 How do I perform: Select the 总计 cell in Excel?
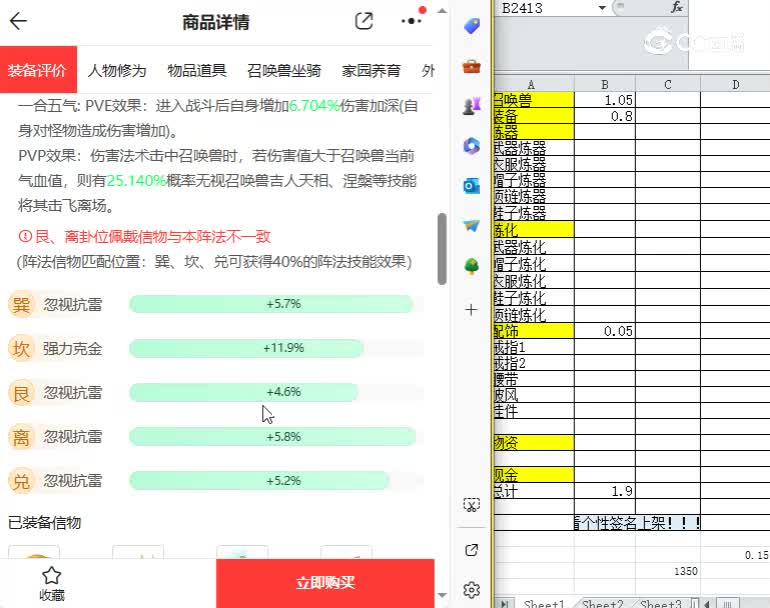534,491
